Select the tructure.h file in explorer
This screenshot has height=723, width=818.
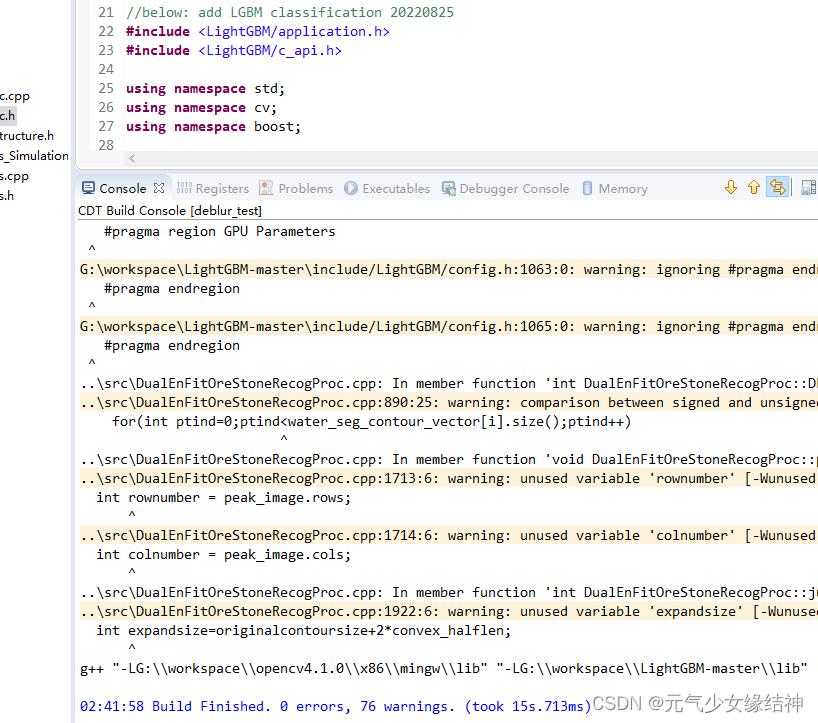[x=27, y=136]
